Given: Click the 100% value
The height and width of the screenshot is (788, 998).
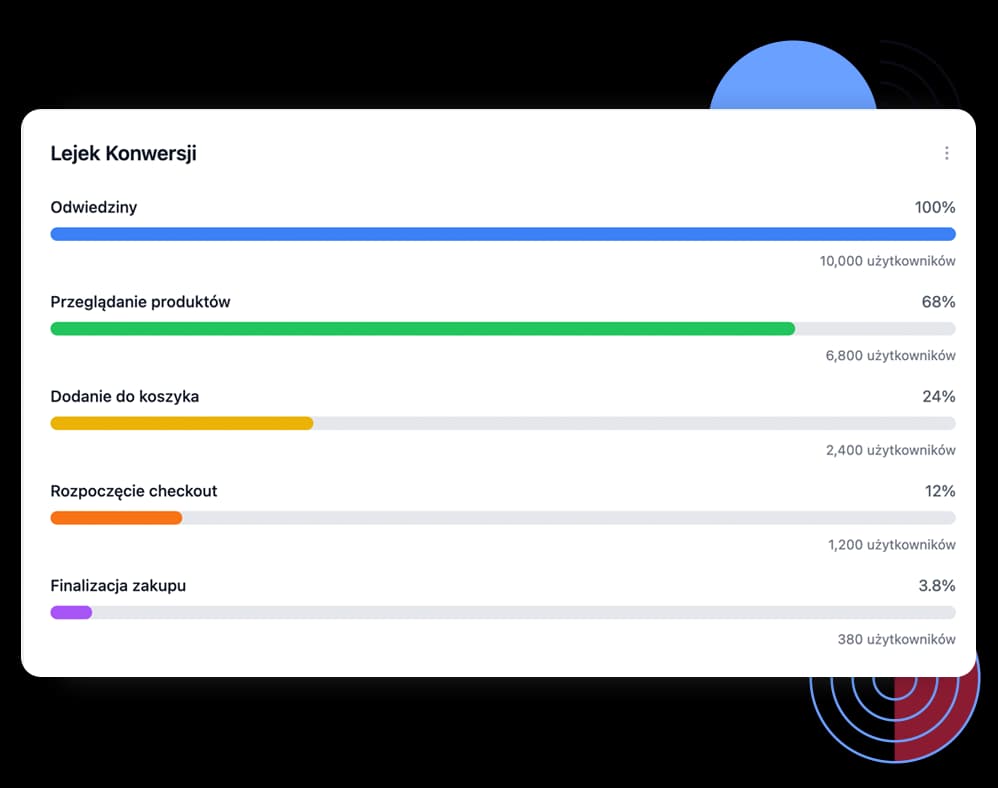Looking at the screenshot, I should [935, 208].
